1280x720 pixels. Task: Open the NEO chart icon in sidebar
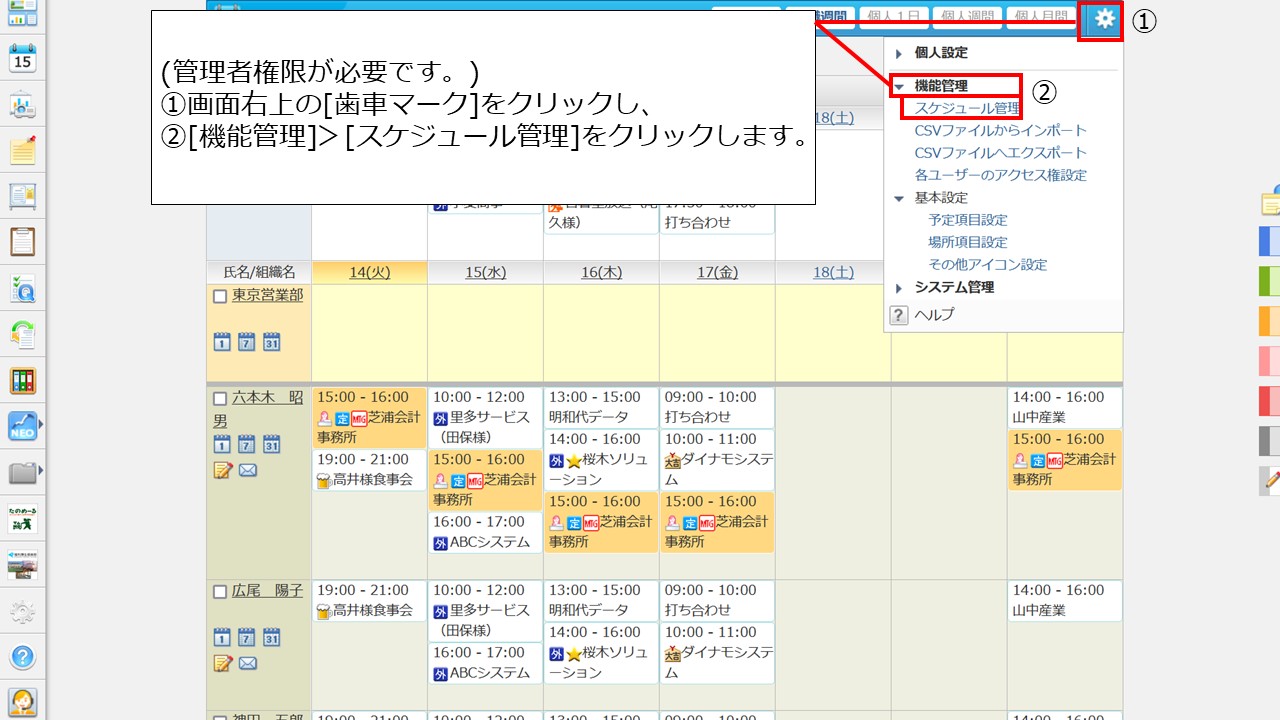click(x=22, y=427)
